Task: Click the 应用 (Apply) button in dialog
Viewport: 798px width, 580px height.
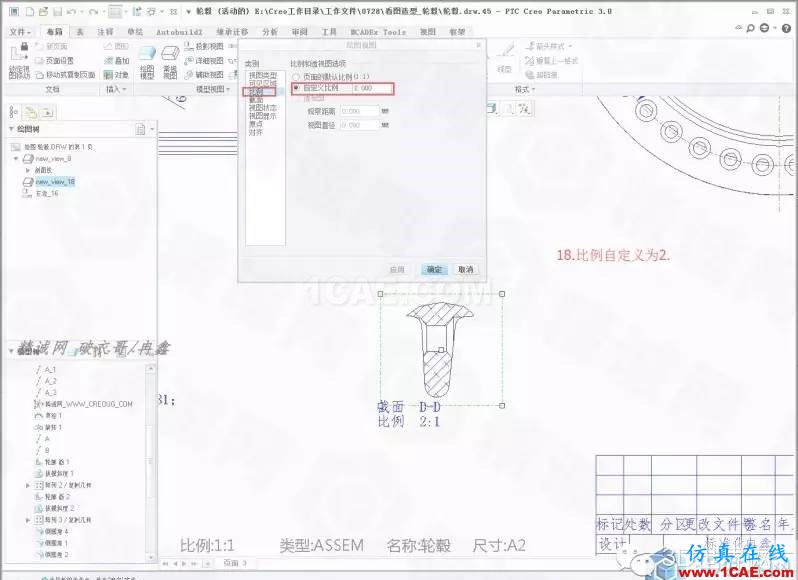Action: (397, 270)
